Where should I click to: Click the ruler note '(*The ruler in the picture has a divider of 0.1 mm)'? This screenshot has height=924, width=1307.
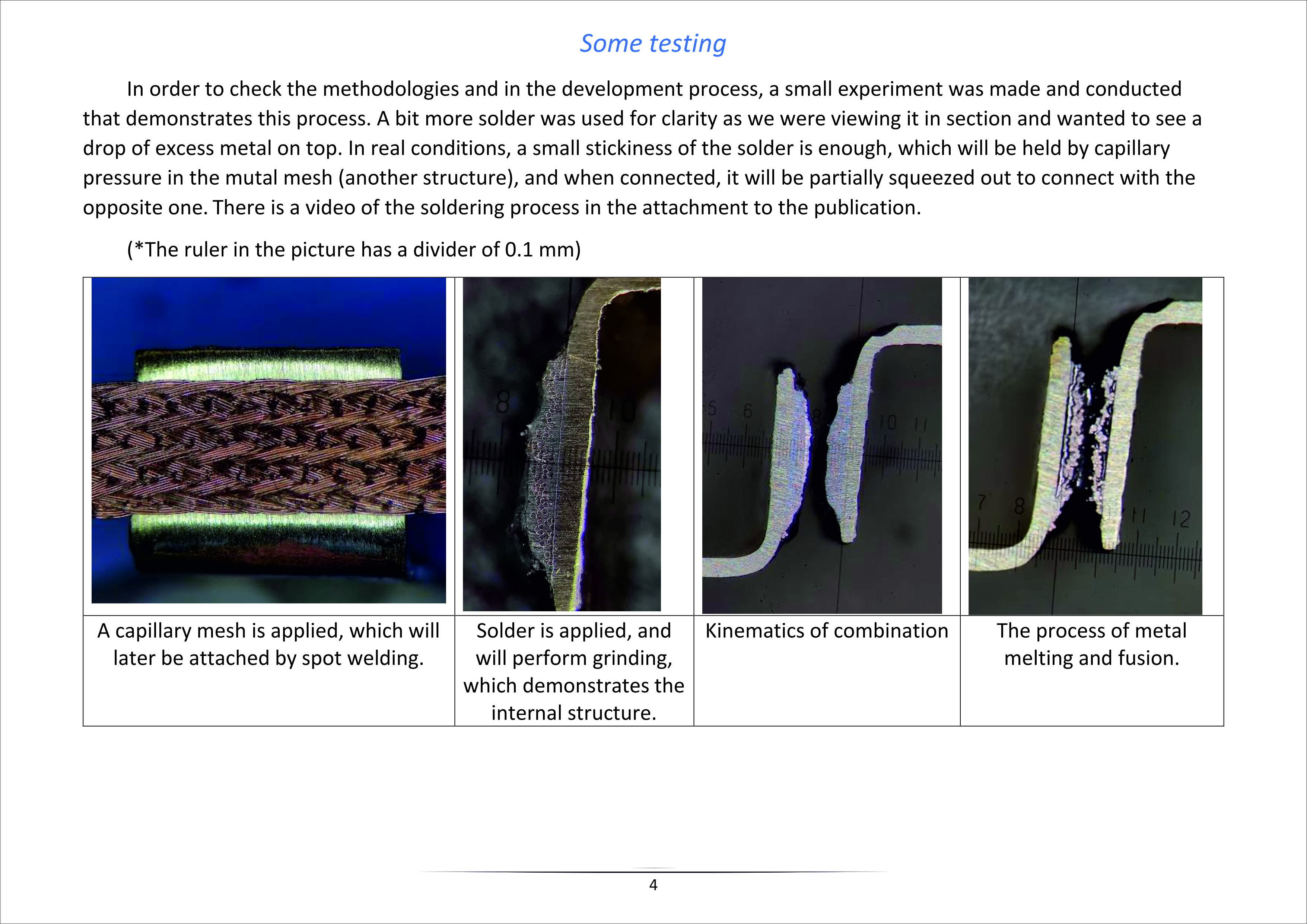[353, 249]
